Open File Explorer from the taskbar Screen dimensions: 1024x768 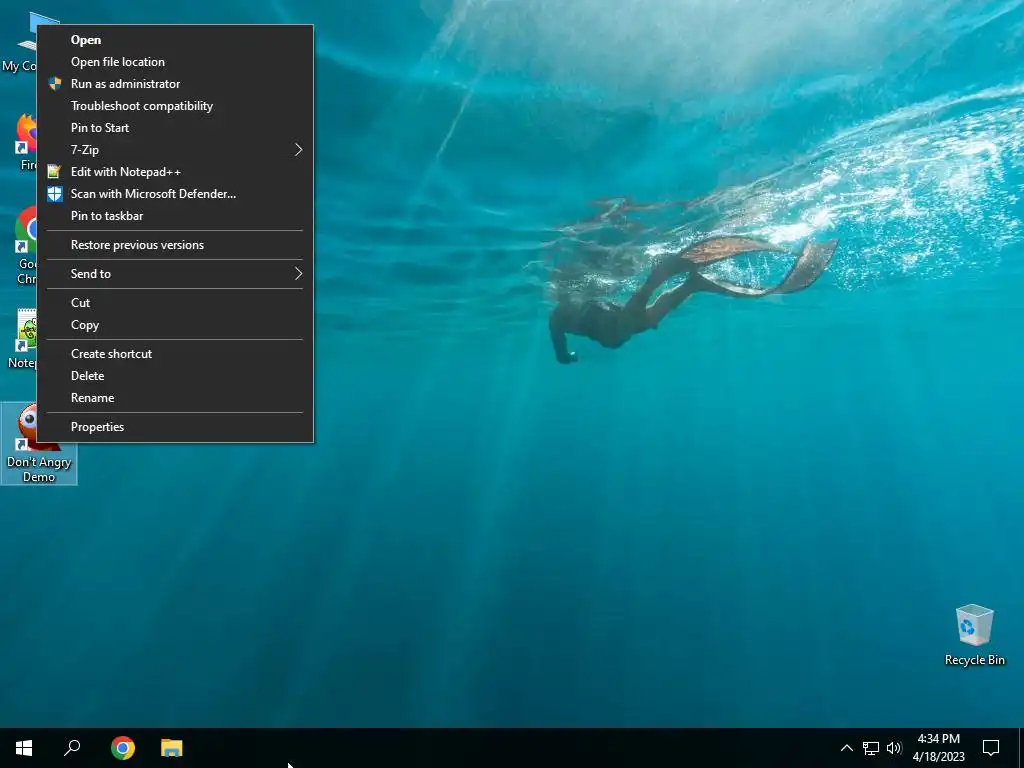point(172,748)
